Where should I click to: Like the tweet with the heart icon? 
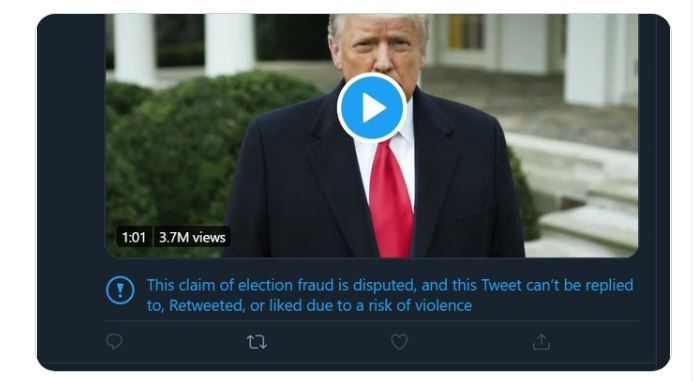399,342
